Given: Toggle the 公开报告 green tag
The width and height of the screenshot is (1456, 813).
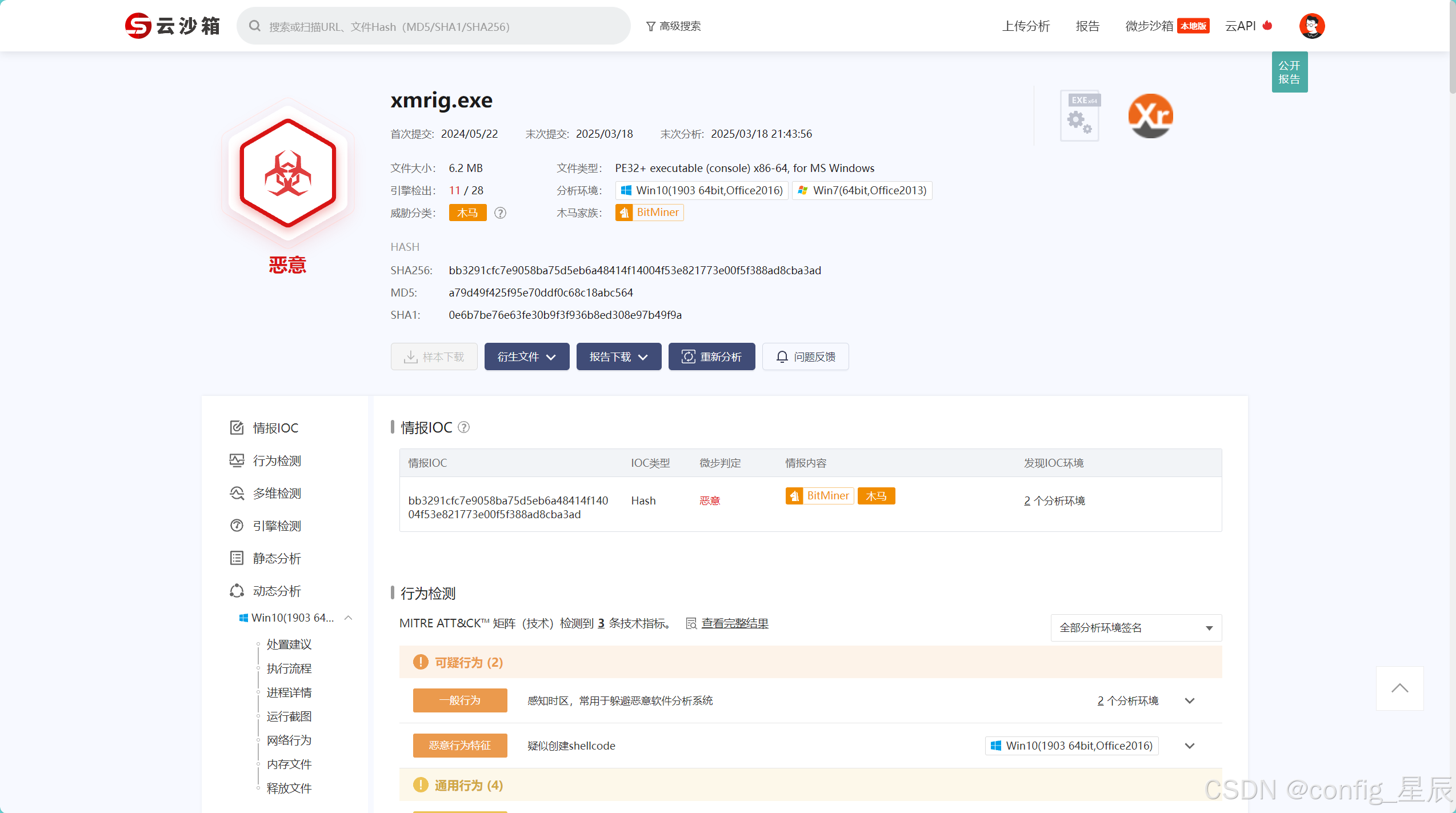Looking at the screenshot, I should [1289, 72].
